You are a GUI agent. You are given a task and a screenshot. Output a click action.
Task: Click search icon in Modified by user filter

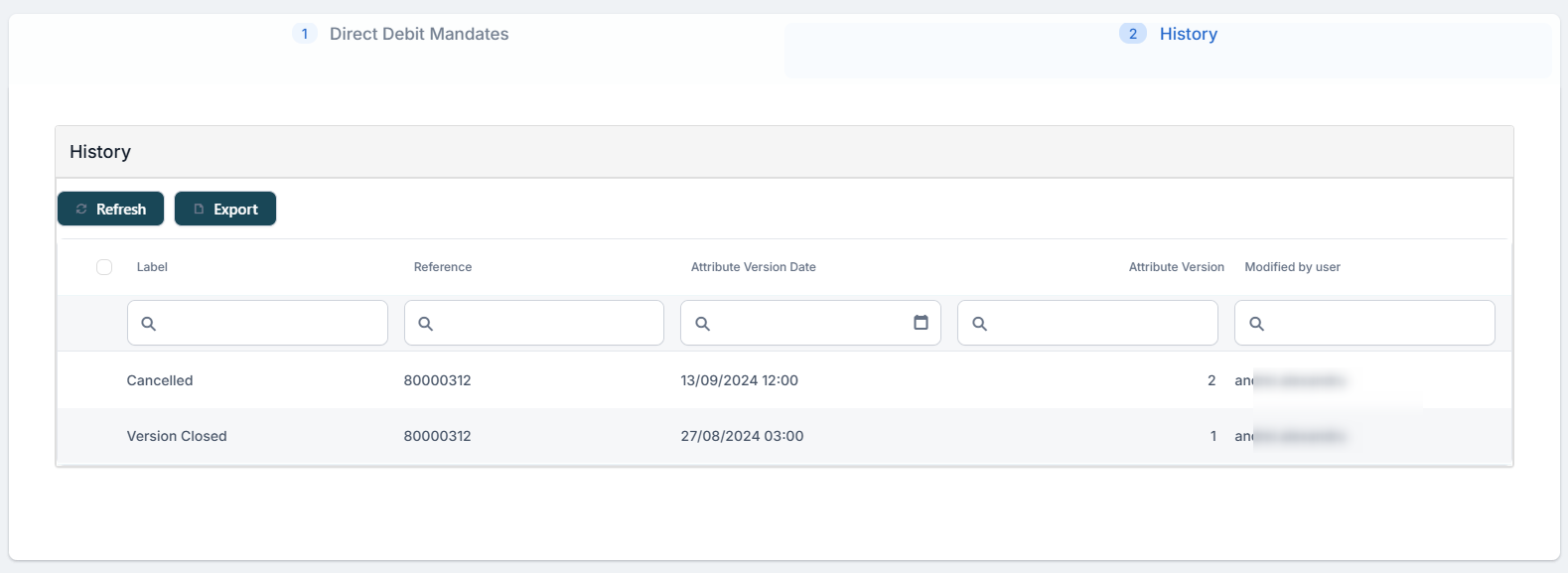point(1256,324)
